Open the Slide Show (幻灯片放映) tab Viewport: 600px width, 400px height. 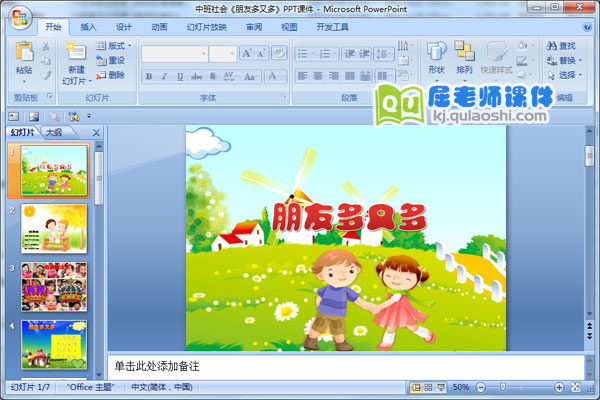207,27
